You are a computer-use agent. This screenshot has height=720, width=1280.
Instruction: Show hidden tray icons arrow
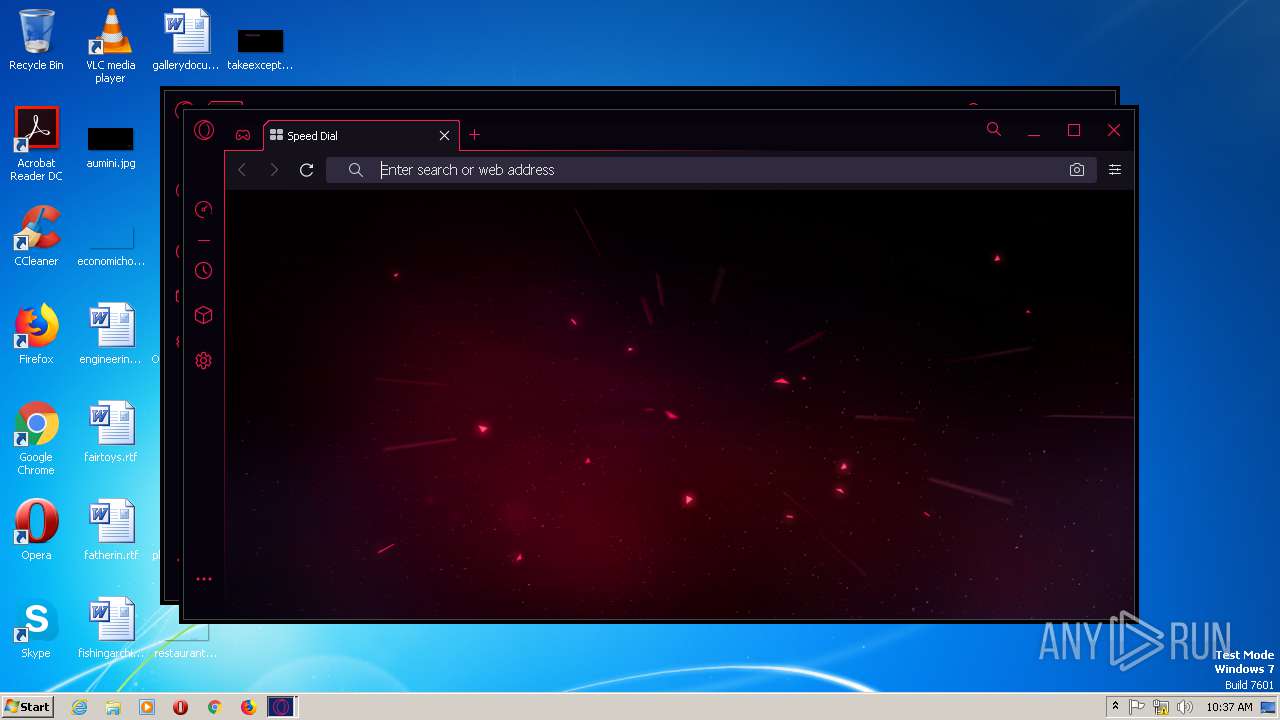coord(1115,707)
